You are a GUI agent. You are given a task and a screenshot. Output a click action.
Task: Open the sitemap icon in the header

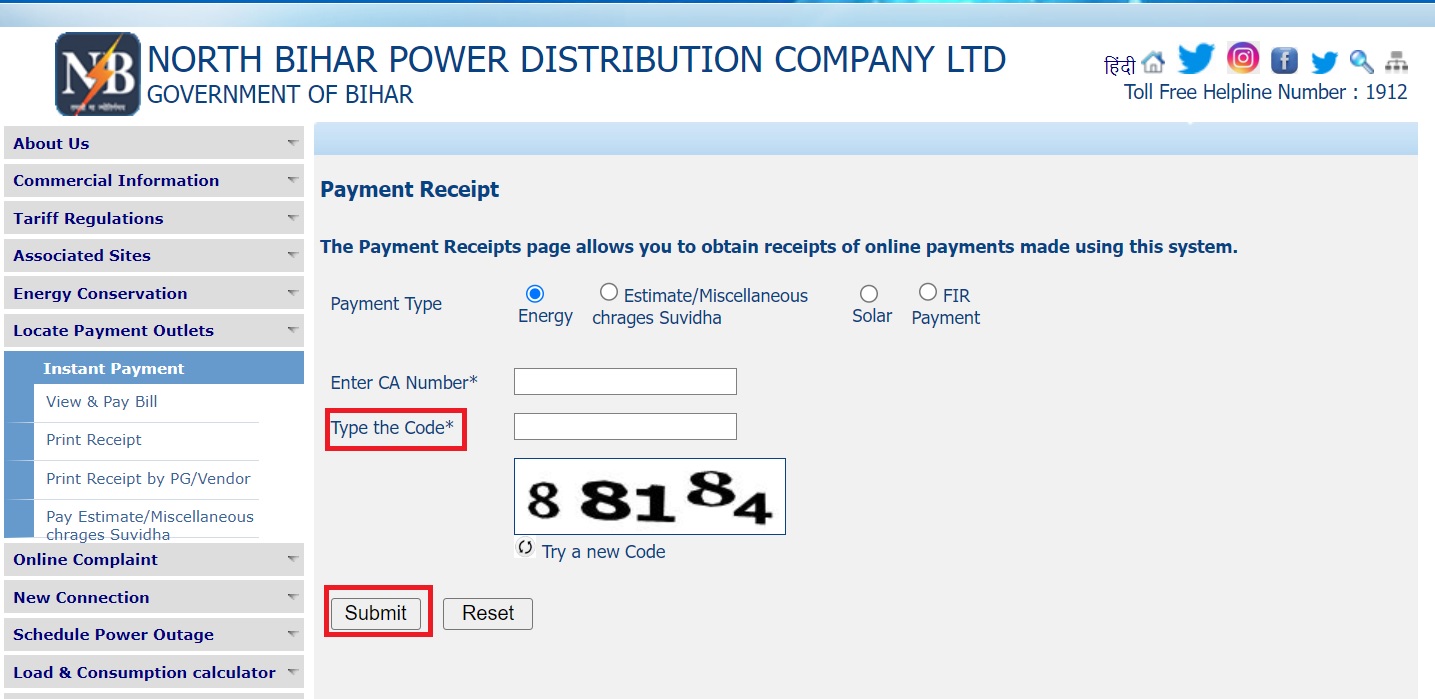coord(1394,61)
